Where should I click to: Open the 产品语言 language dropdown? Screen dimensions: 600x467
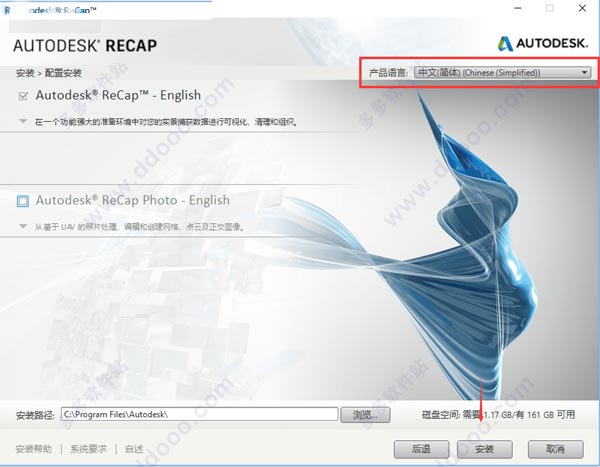pos(502,72)
